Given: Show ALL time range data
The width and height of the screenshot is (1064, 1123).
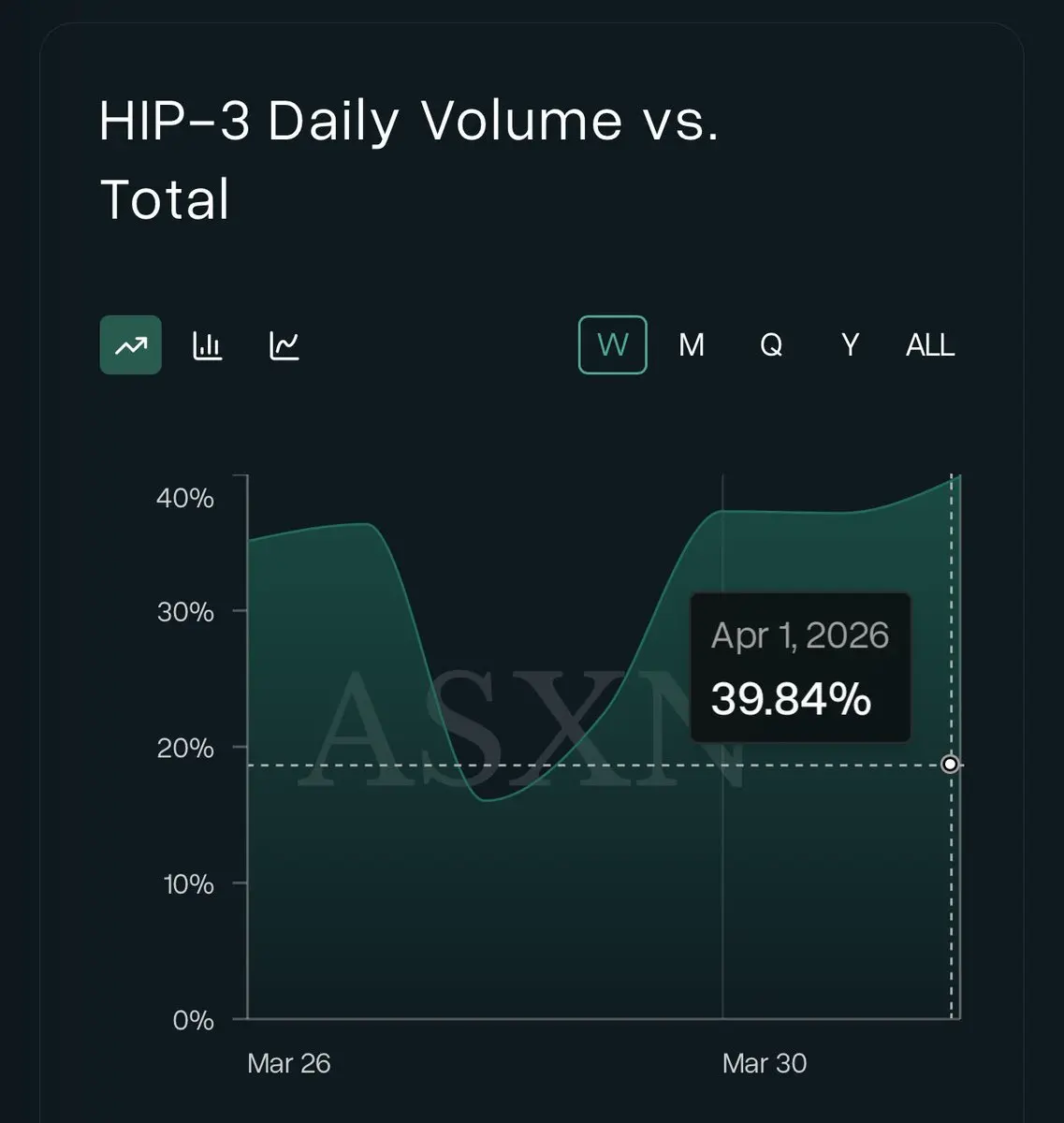Looking at the screenshot, I should 929,345.
